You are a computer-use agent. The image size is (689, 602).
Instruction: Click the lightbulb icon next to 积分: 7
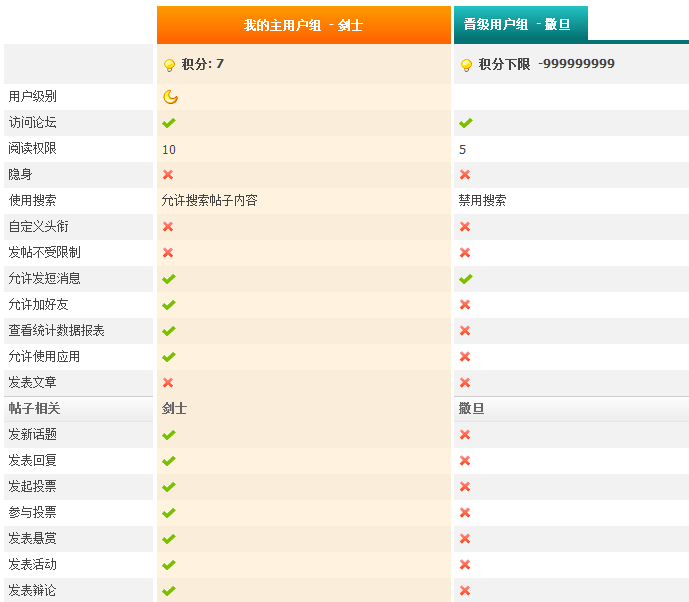tap(169, 65)
